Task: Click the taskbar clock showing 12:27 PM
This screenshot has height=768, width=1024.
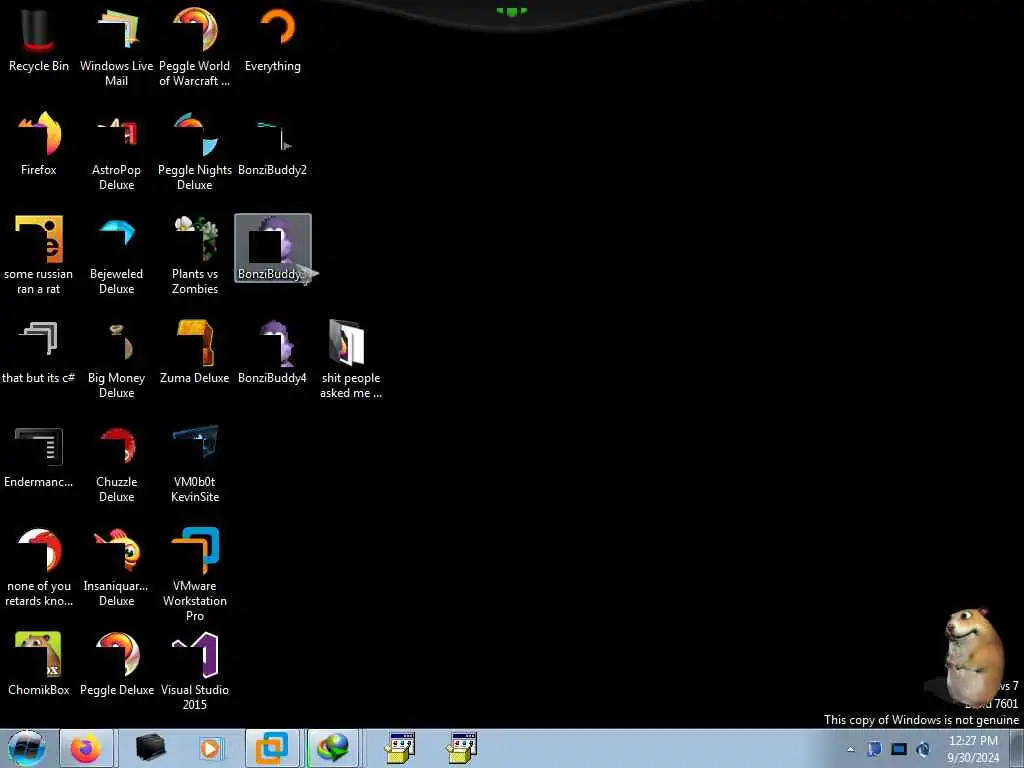Action: [973, 749]
